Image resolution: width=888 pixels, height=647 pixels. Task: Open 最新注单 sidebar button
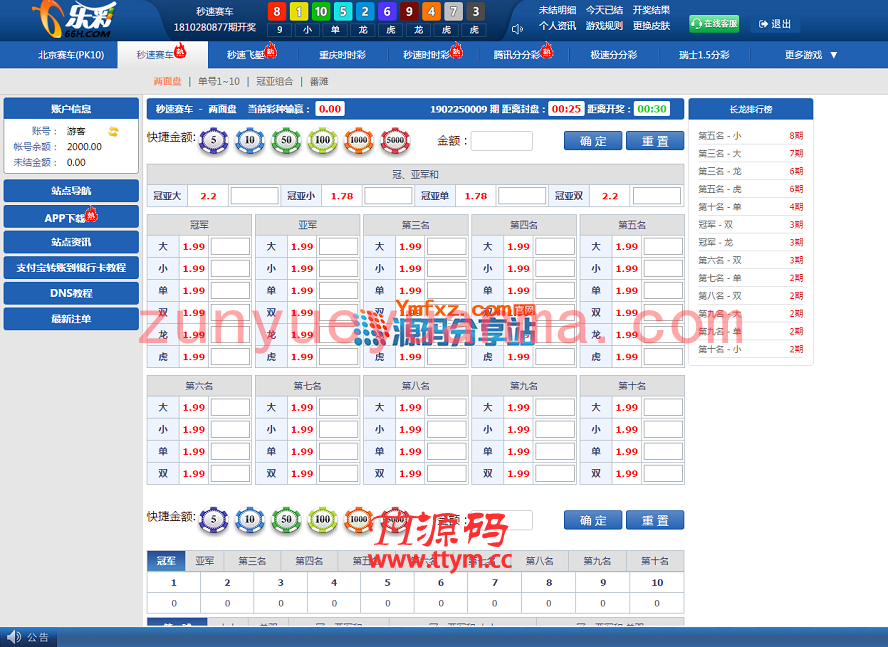coord(71,319)
